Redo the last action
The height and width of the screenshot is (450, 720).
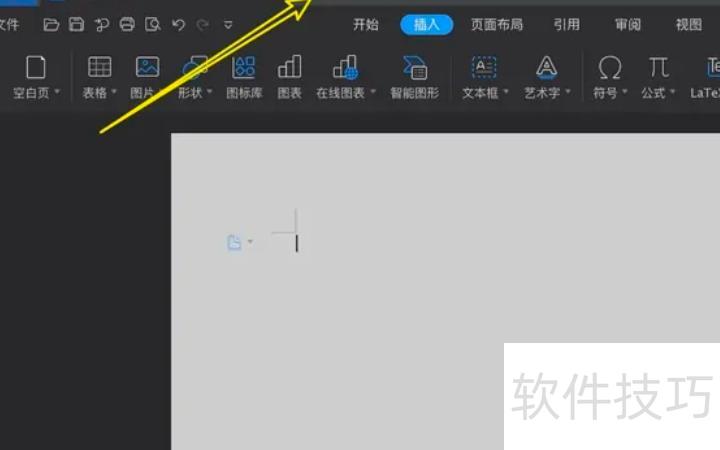tap(202, 24)
